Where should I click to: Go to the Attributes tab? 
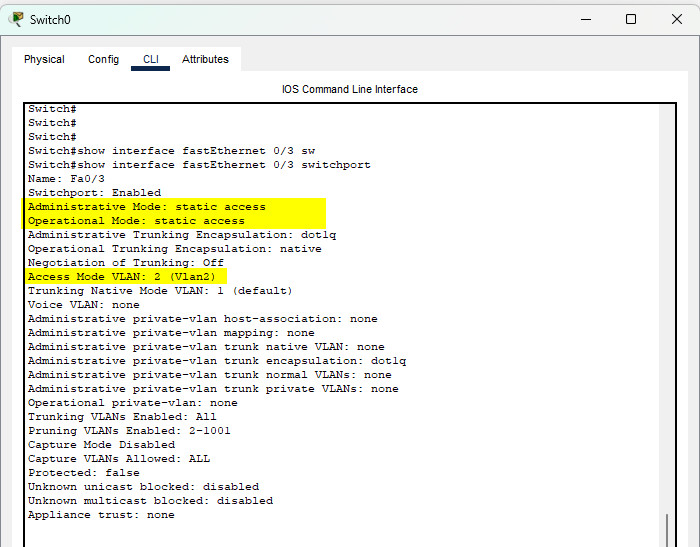205,59
